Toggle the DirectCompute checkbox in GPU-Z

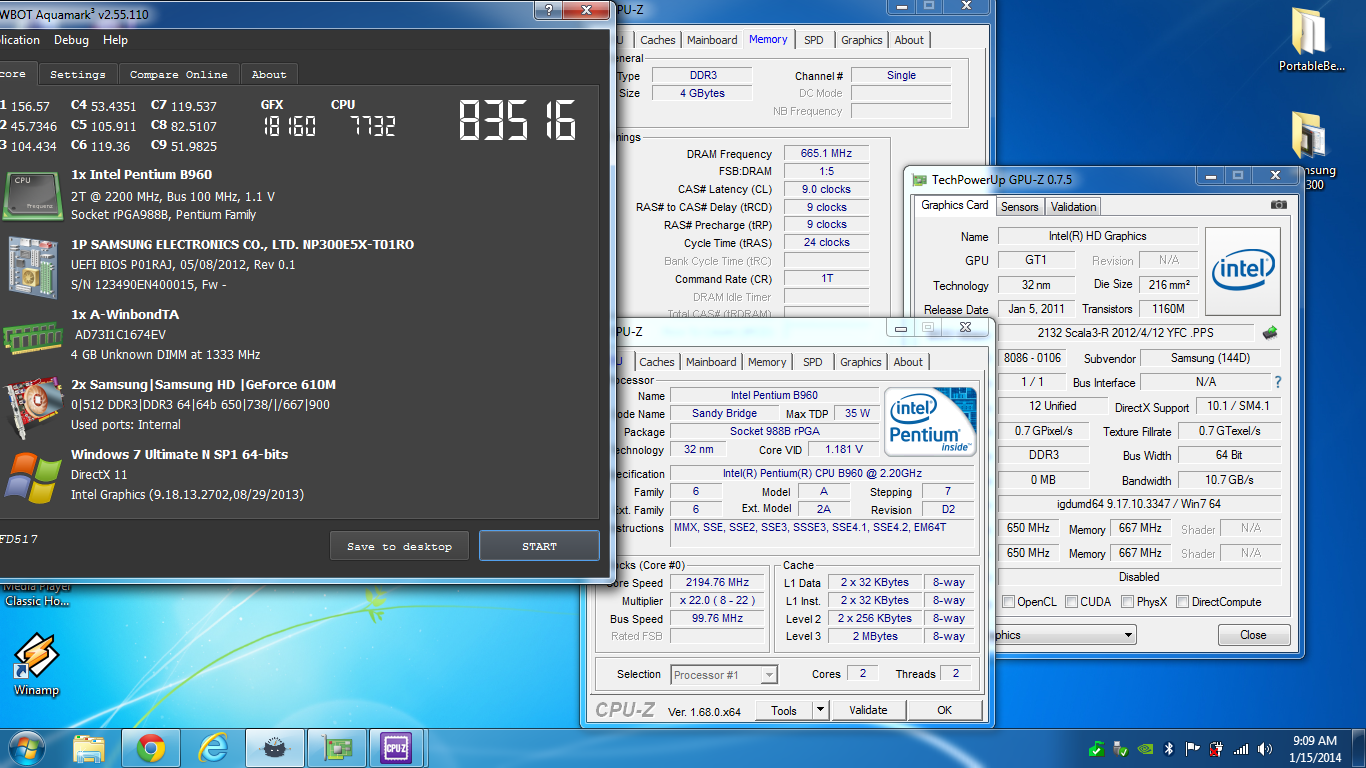[x=1183, y=602]
